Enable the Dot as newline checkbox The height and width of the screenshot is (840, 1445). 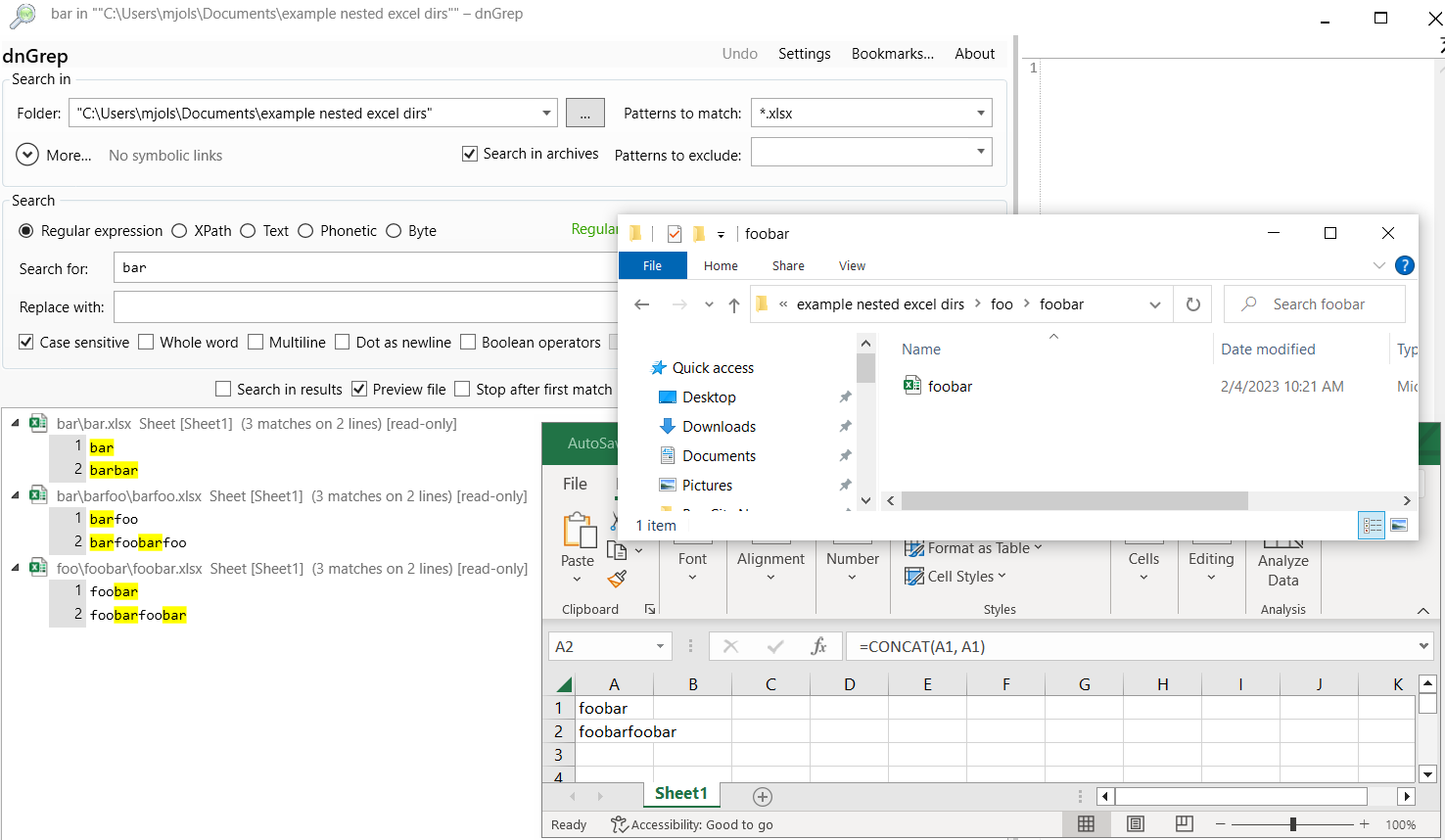(x=343, y=342)
